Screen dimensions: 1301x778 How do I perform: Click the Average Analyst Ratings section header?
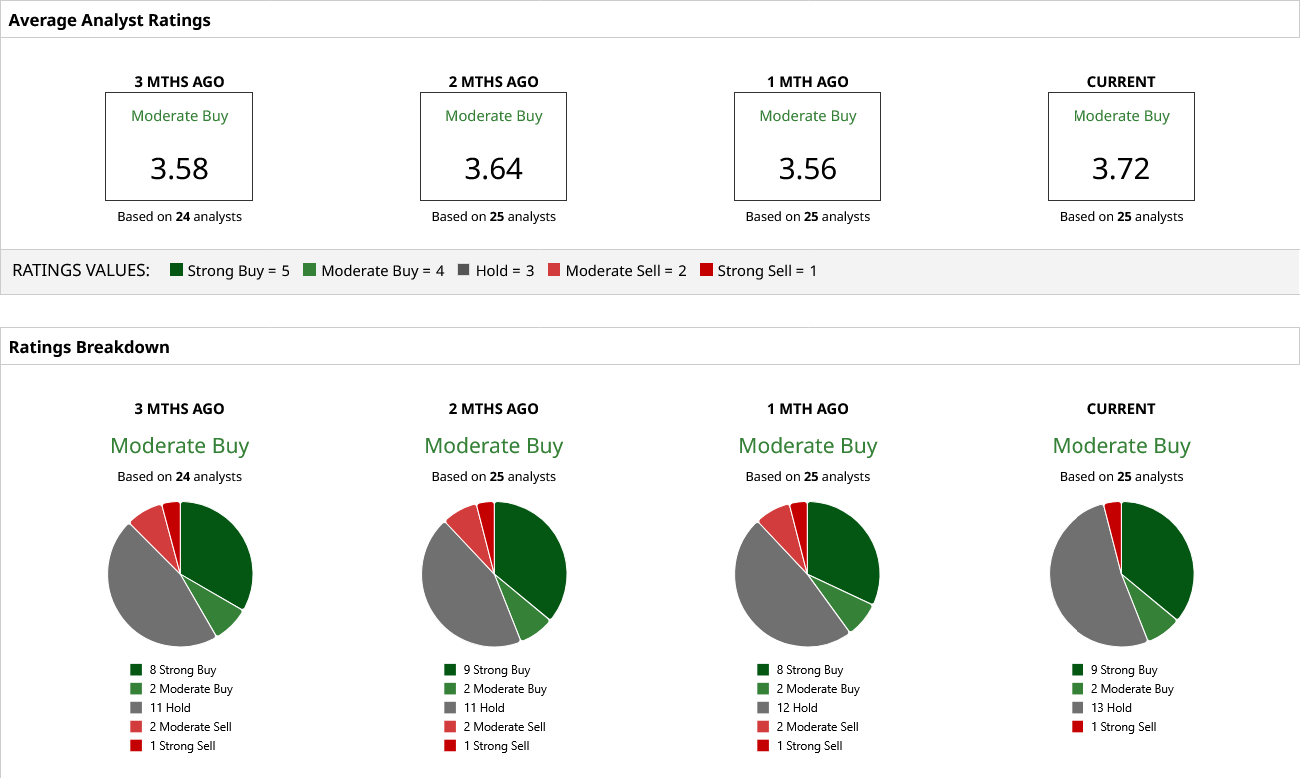click(109, 20)
